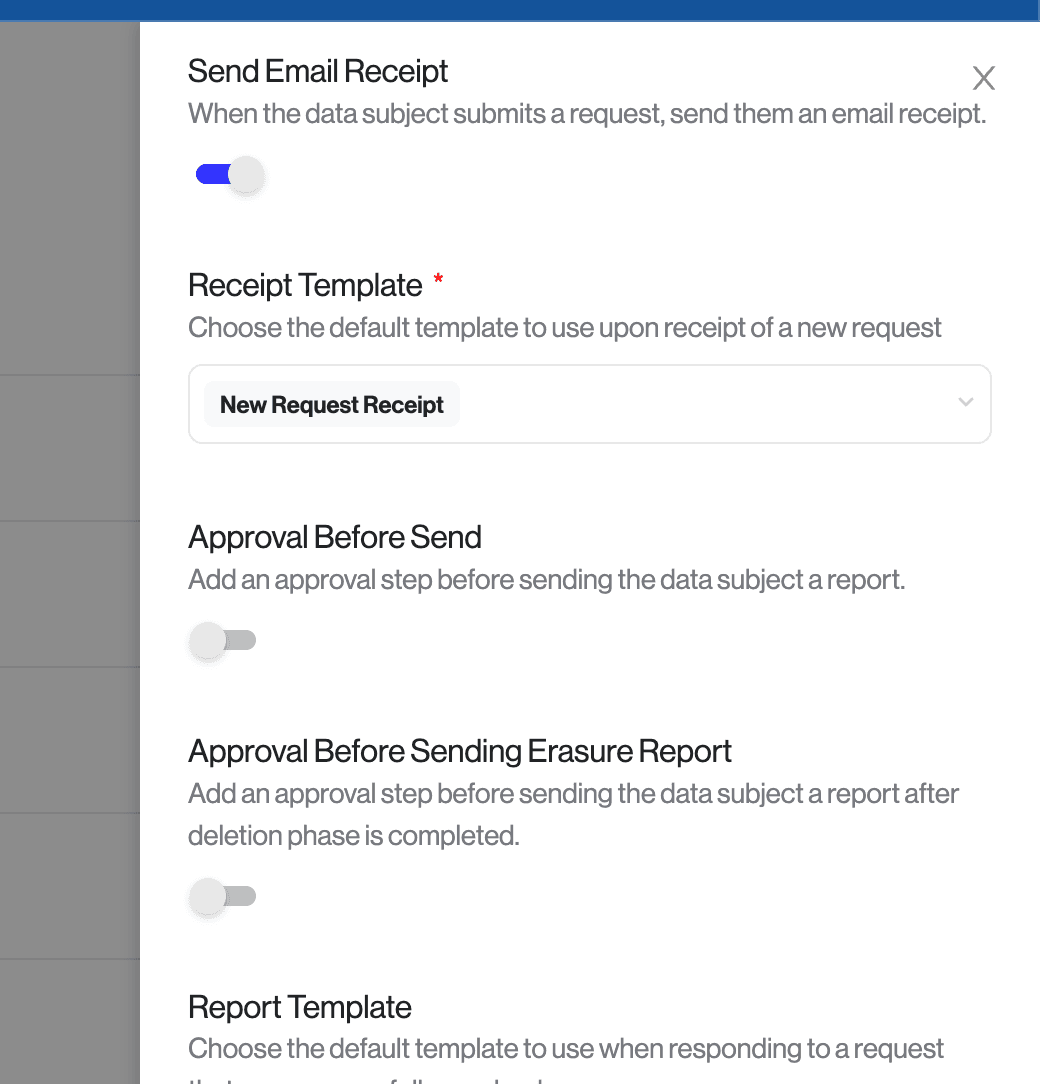Viewport: 1040px width, 1084px height.
Task: Open the Receipt Template combo box
Action: pos(700,404)
